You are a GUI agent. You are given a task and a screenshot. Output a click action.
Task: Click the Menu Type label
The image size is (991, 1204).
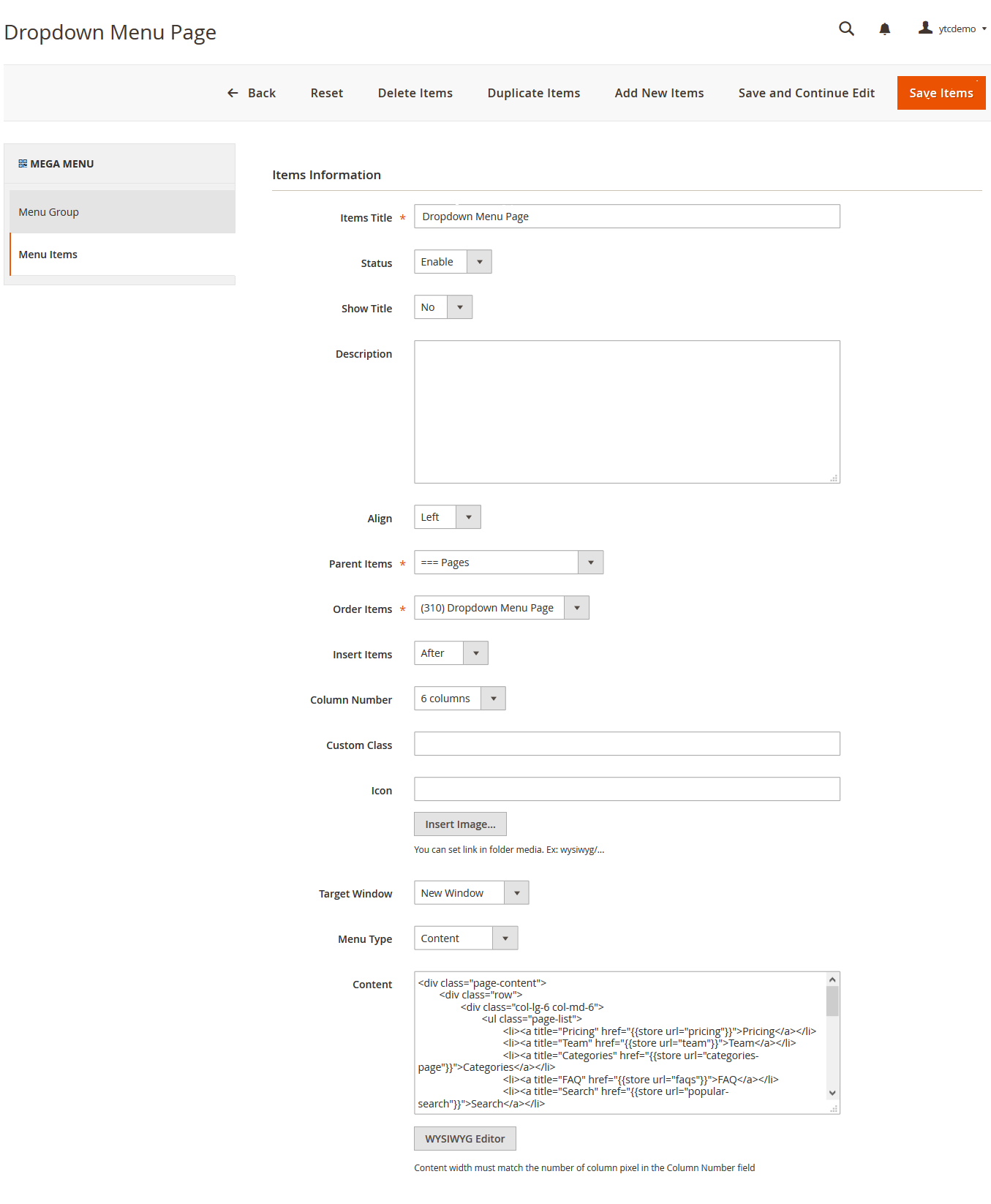(365, 939)
